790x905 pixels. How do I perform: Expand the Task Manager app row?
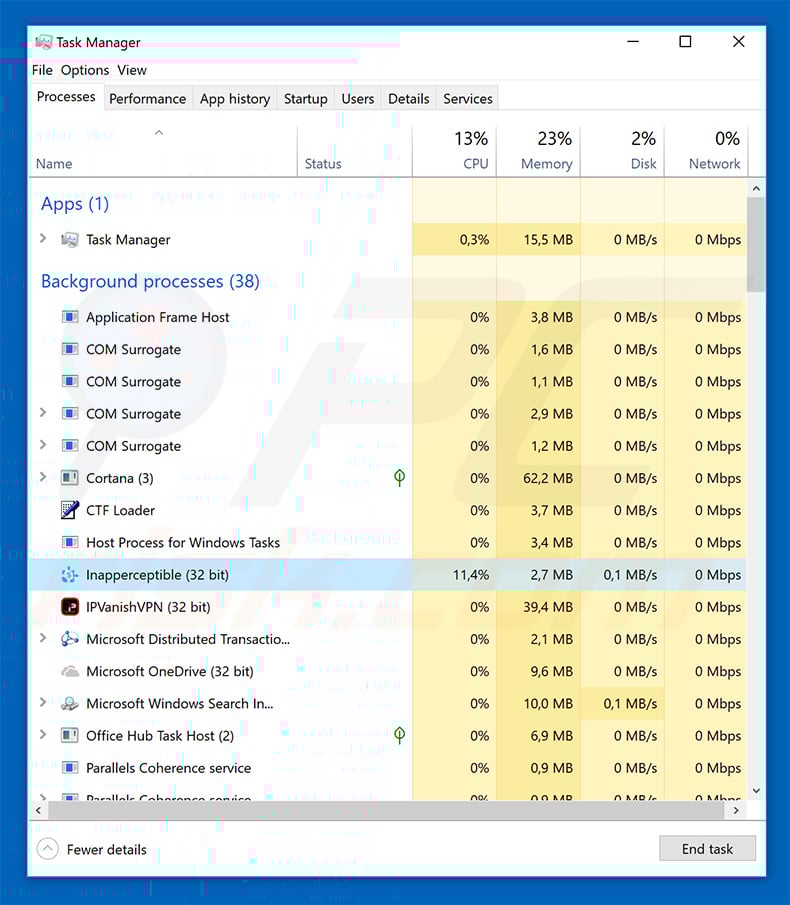point(43,238)
